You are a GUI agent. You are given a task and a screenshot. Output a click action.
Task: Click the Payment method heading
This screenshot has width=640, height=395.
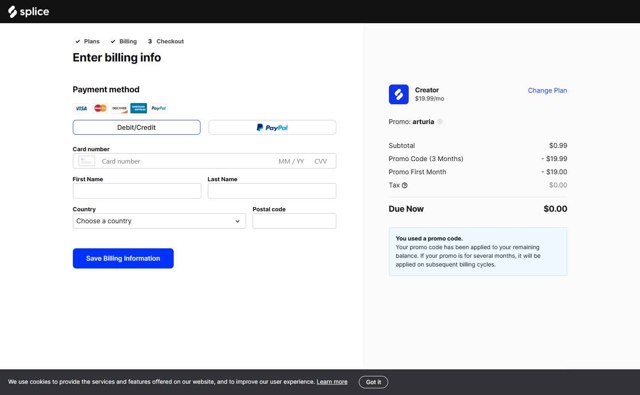(106, 89)
